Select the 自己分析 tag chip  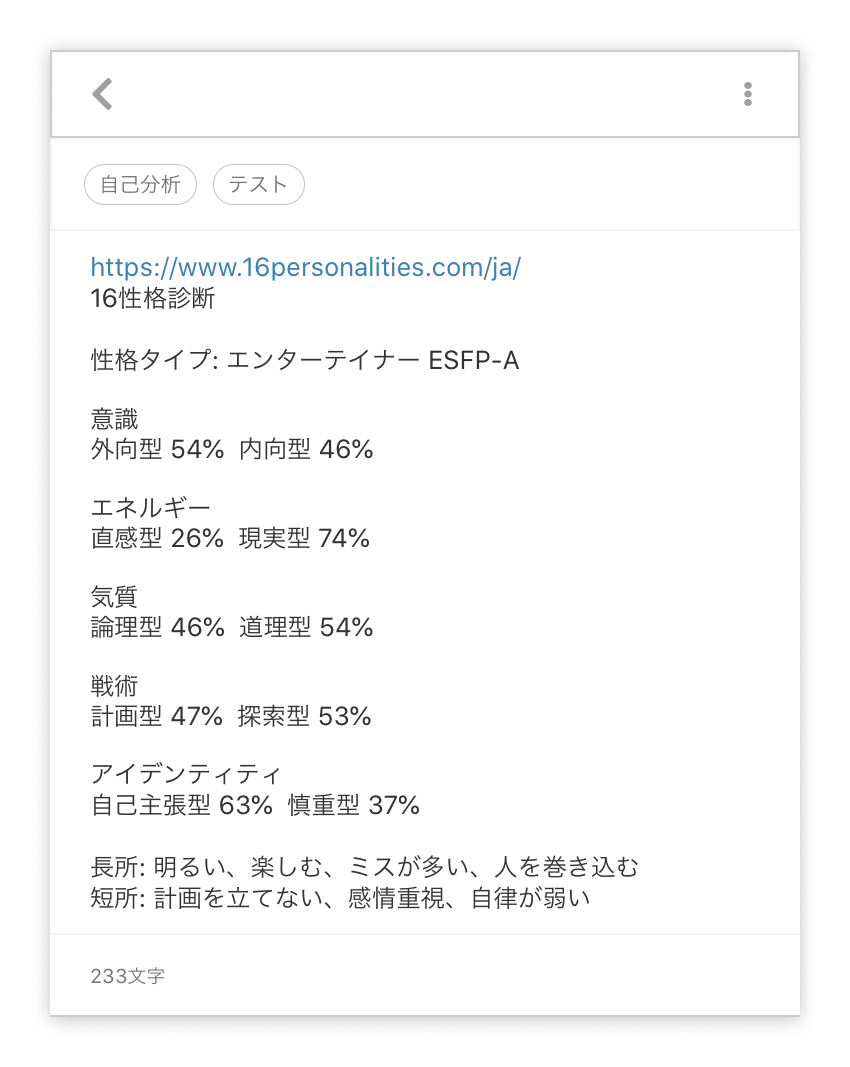pos(140,184)
